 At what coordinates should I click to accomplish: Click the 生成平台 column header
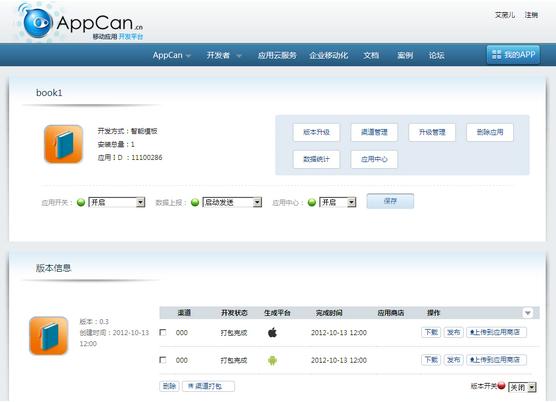point(277,313)
